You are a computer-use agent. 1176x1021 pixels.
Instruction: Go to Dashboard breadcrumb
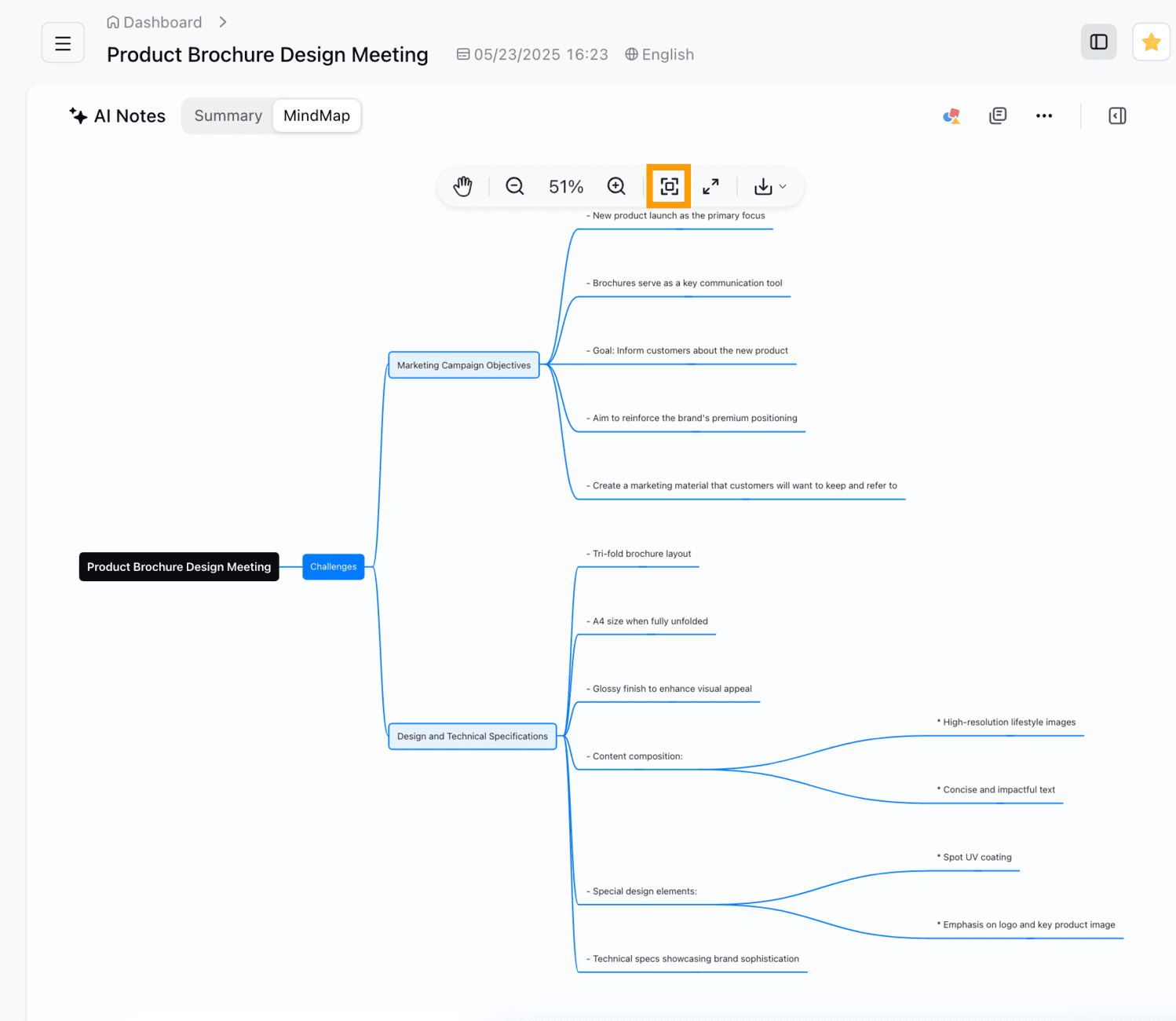[155, 22]
